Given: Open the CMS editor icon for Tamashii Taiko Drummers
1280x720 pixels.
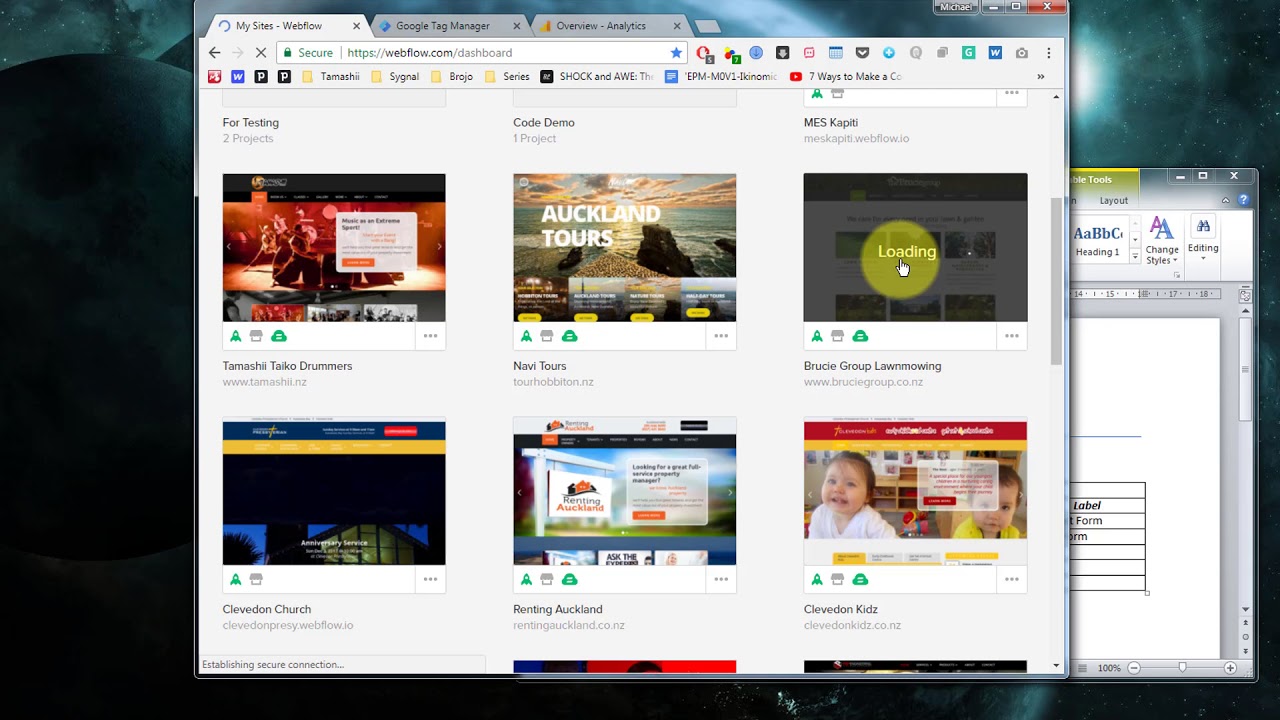Looking at the screenshot, I should 256,336.
